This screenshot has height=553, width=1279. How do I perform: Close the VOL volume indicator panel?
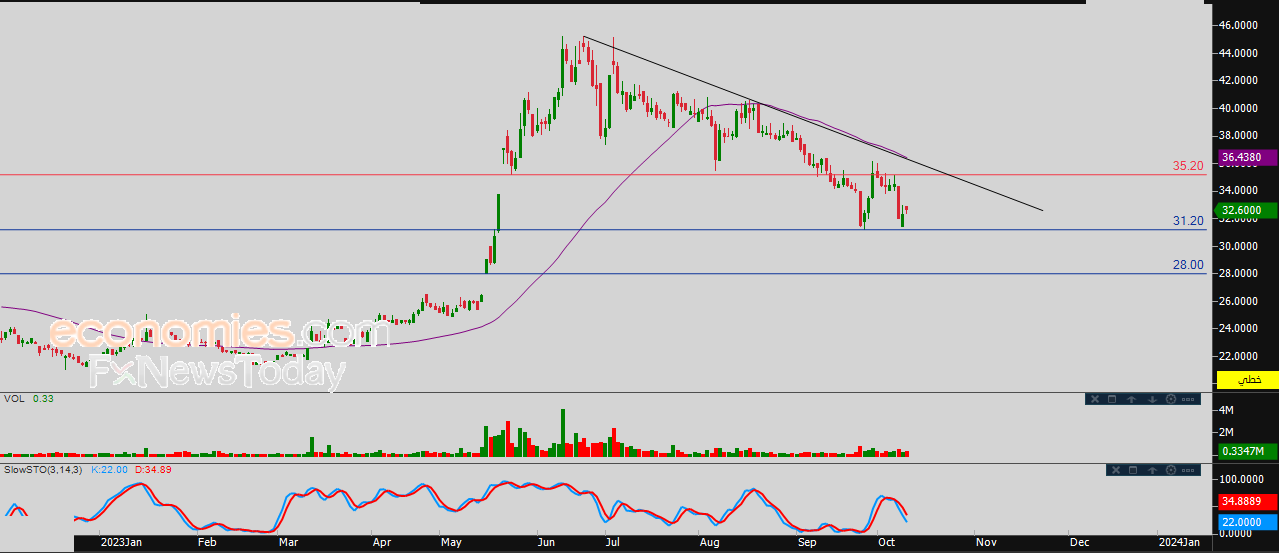coord(1095,399)
